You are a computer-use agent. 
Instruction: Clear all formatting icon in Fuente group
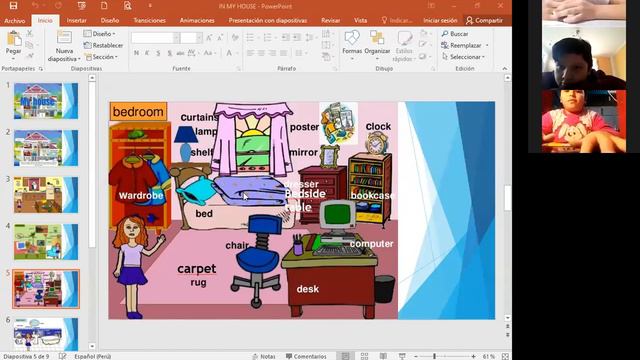tap(235, 38)
